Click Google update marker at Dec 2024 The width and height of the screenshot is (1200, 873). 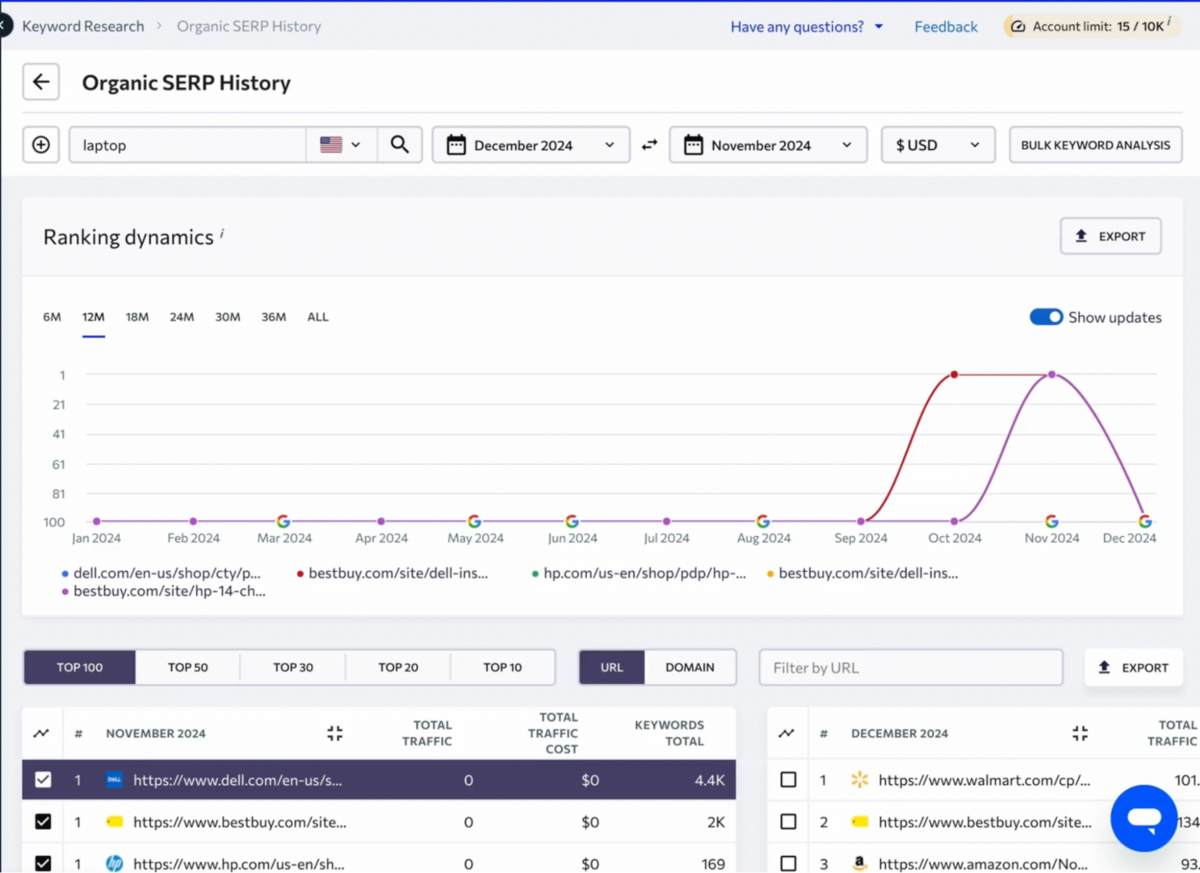(x=1145, y=521)
